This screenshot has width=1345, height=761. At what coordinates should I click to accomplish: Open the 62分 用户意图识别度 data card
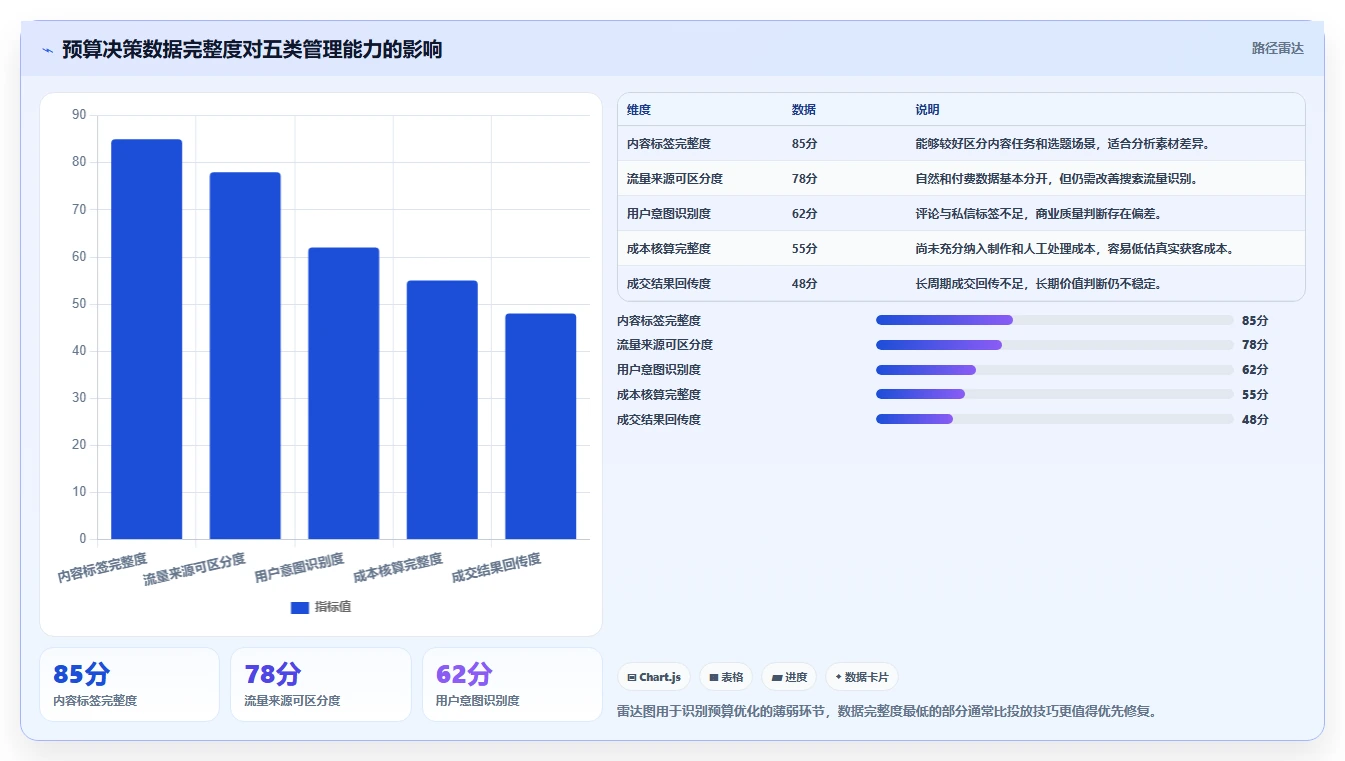click(x=512, y=684)
